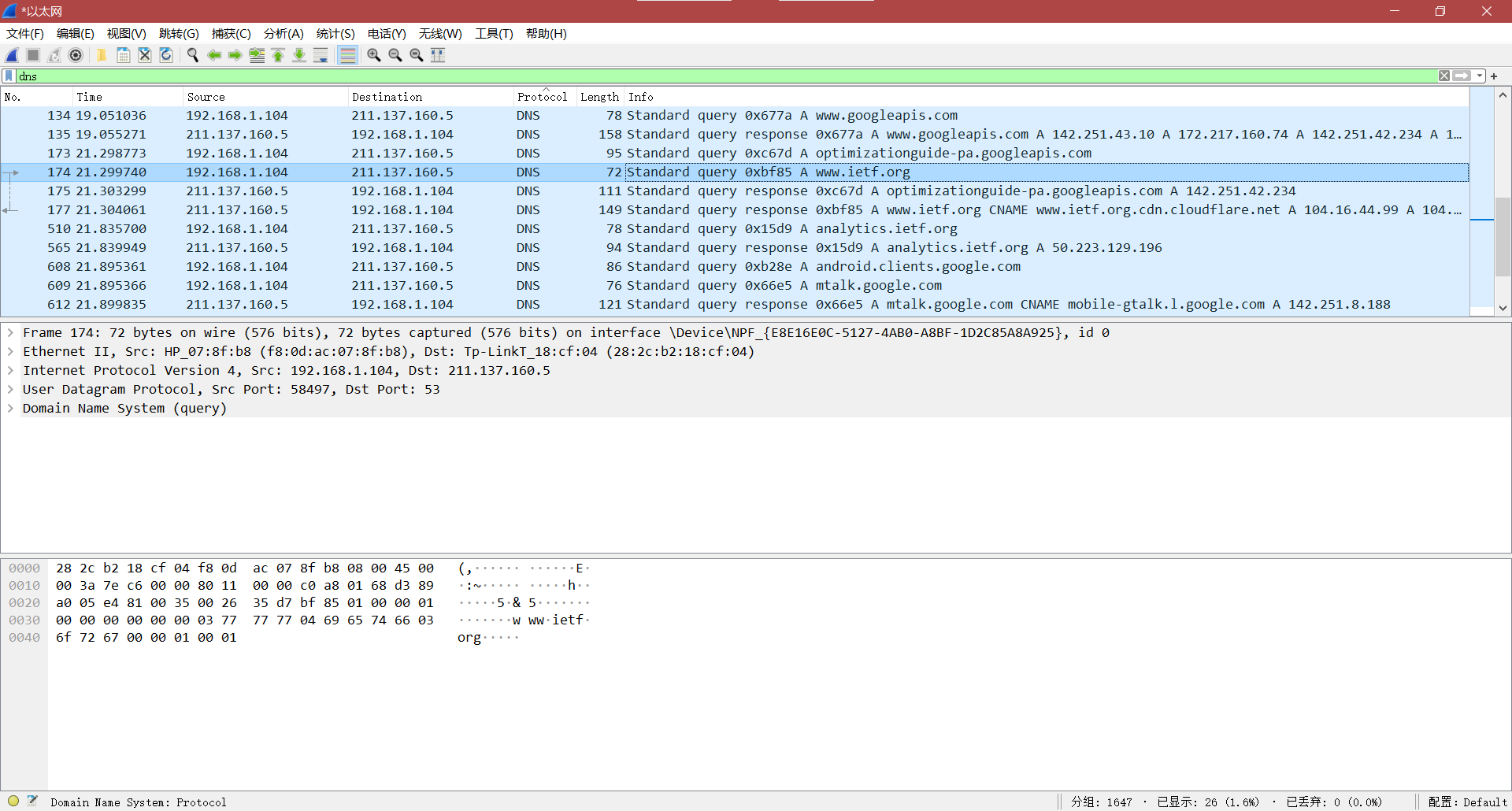Expand the Ethernet II details
Image resolution: width=1512 pixels, height=811 pixels.
click(x=11, y=352)
